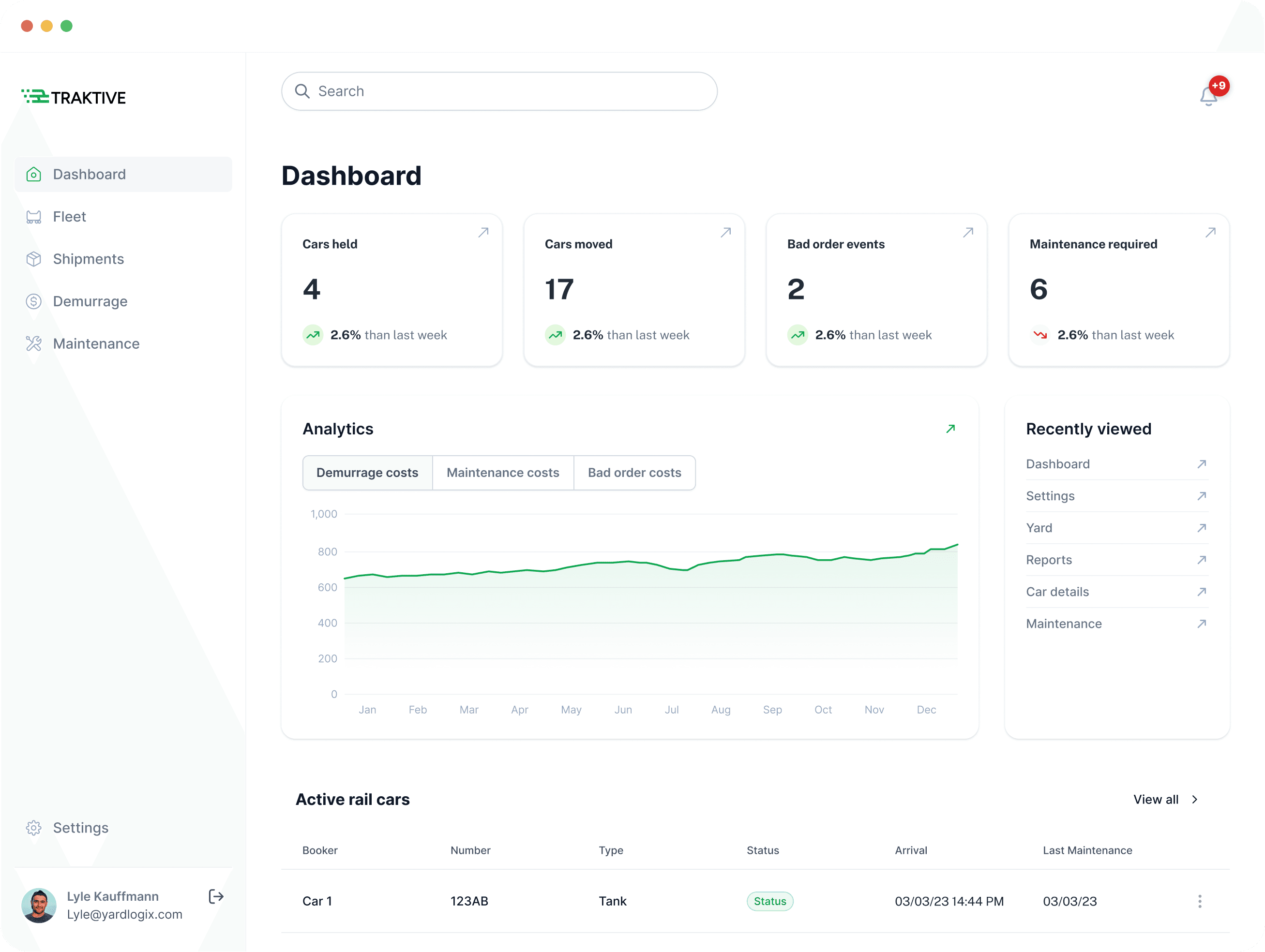1265x952 pixels.
Task: Expand Analytics with green arrow icon
Action: (x=950, y=429)
